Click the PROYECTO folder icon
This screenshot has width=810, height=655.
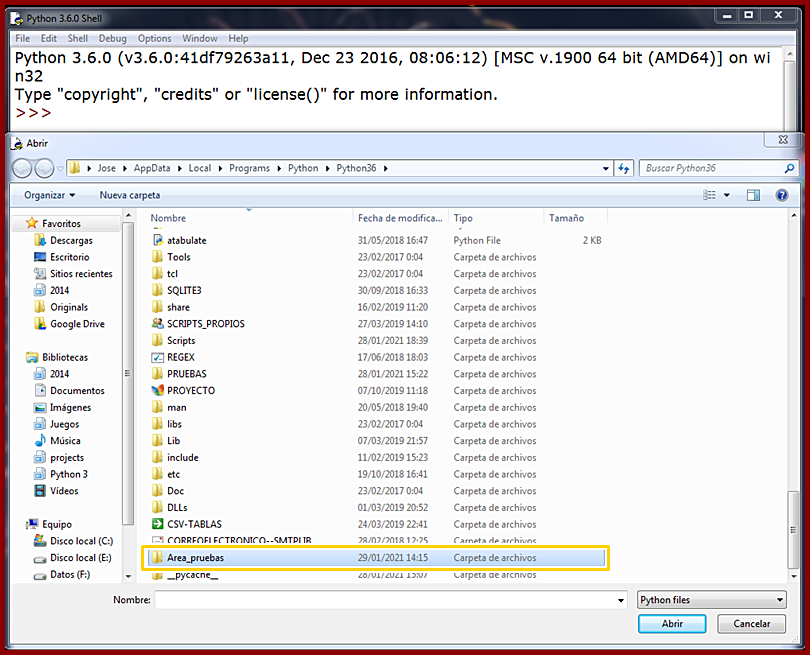coord(158,391)
